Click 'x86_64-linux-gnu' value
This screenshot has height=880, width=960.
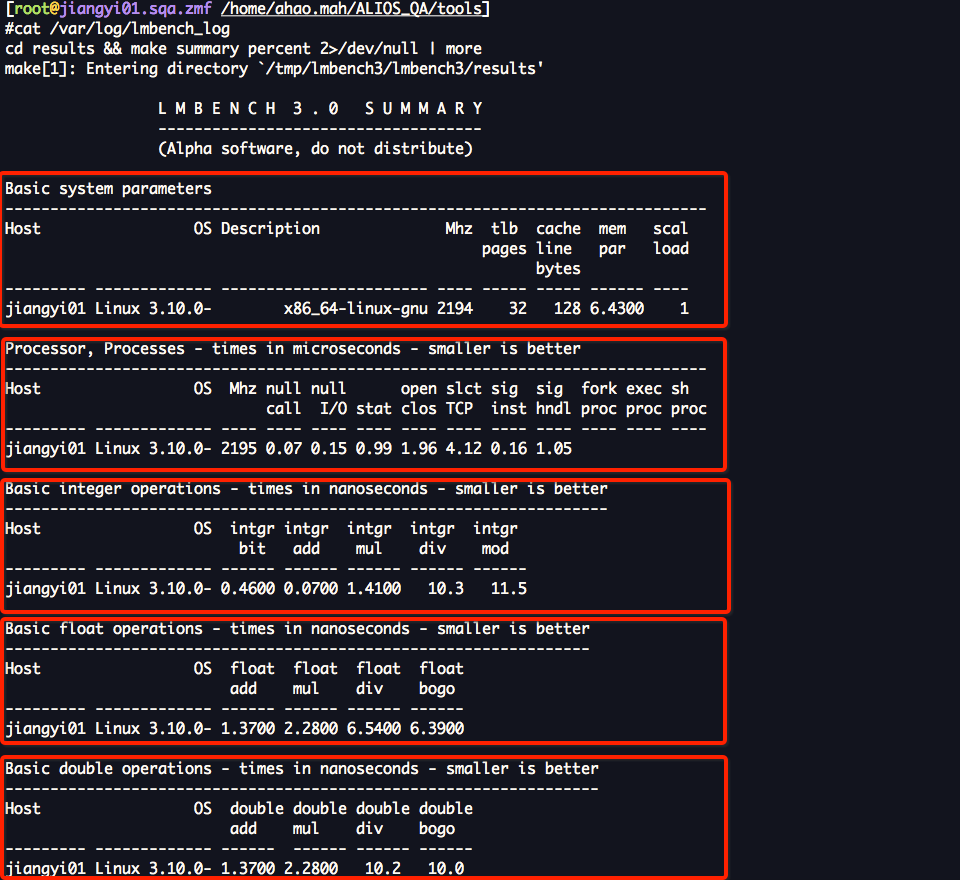356,309
